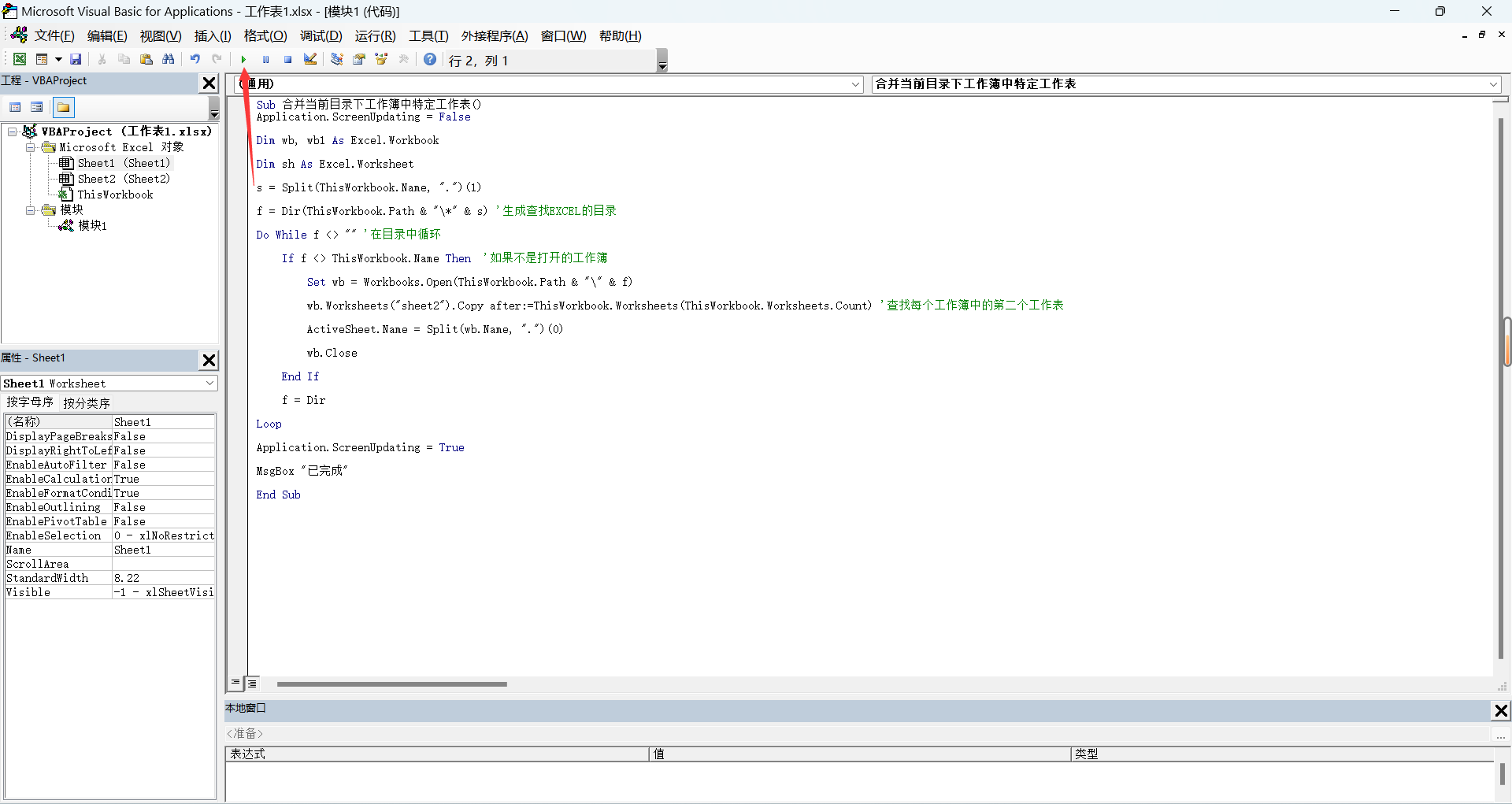Select ThisWorkbook in project tree
Screen dimensions: 1512x804
(115, 195)
